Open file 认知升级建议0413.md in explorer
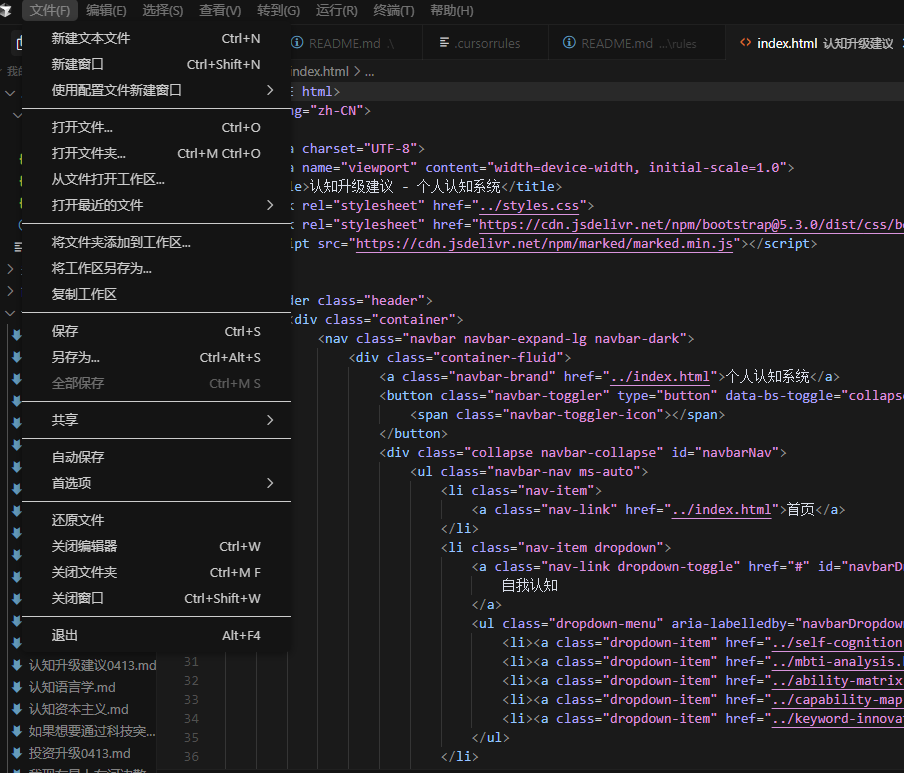The width and height of the screenshot is (904, 773). [x=92, y=665]
